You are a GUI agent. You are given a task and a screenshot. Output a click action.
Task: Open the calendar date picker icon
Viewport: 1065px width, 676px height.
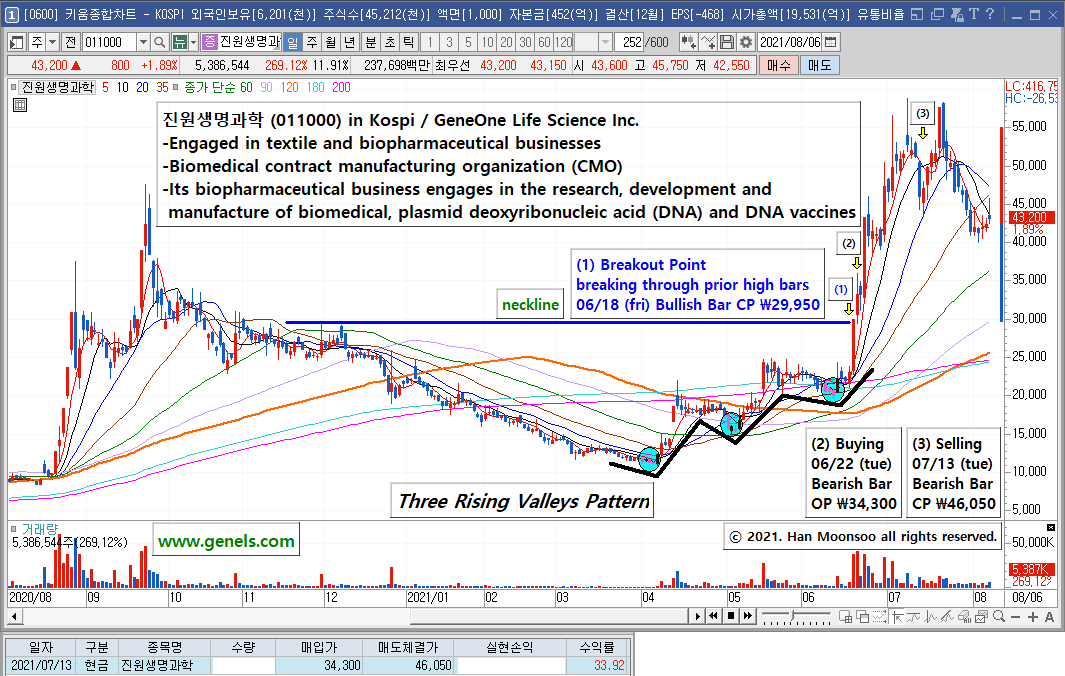831,42
